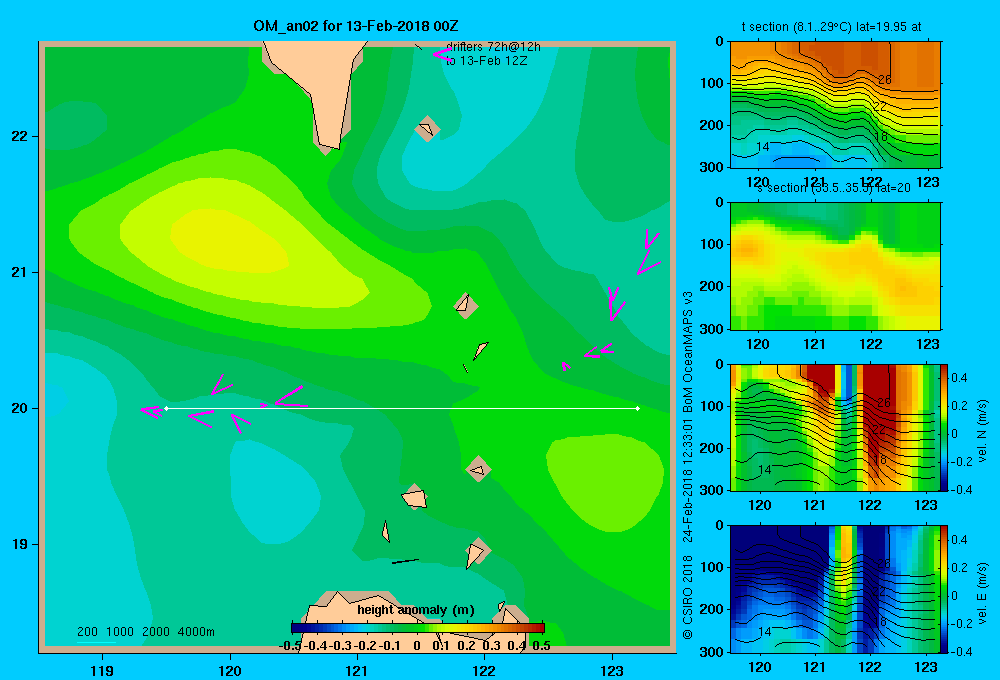The width and height of the screenshot is (1000, 680).
Task: Click the "-0.5" value on height anomaly scale
Action: (290, 646)
